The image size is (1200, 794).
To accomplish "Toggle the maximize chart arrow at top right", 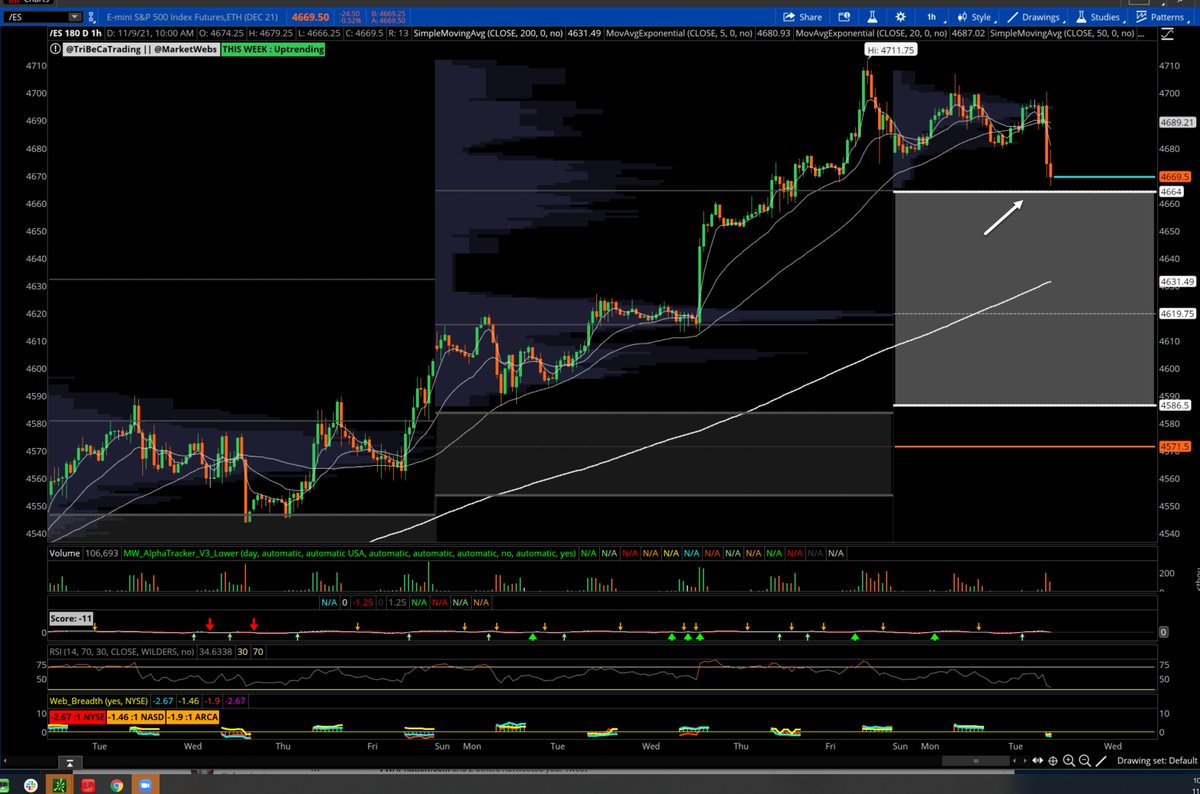I will coord(1168,33).
